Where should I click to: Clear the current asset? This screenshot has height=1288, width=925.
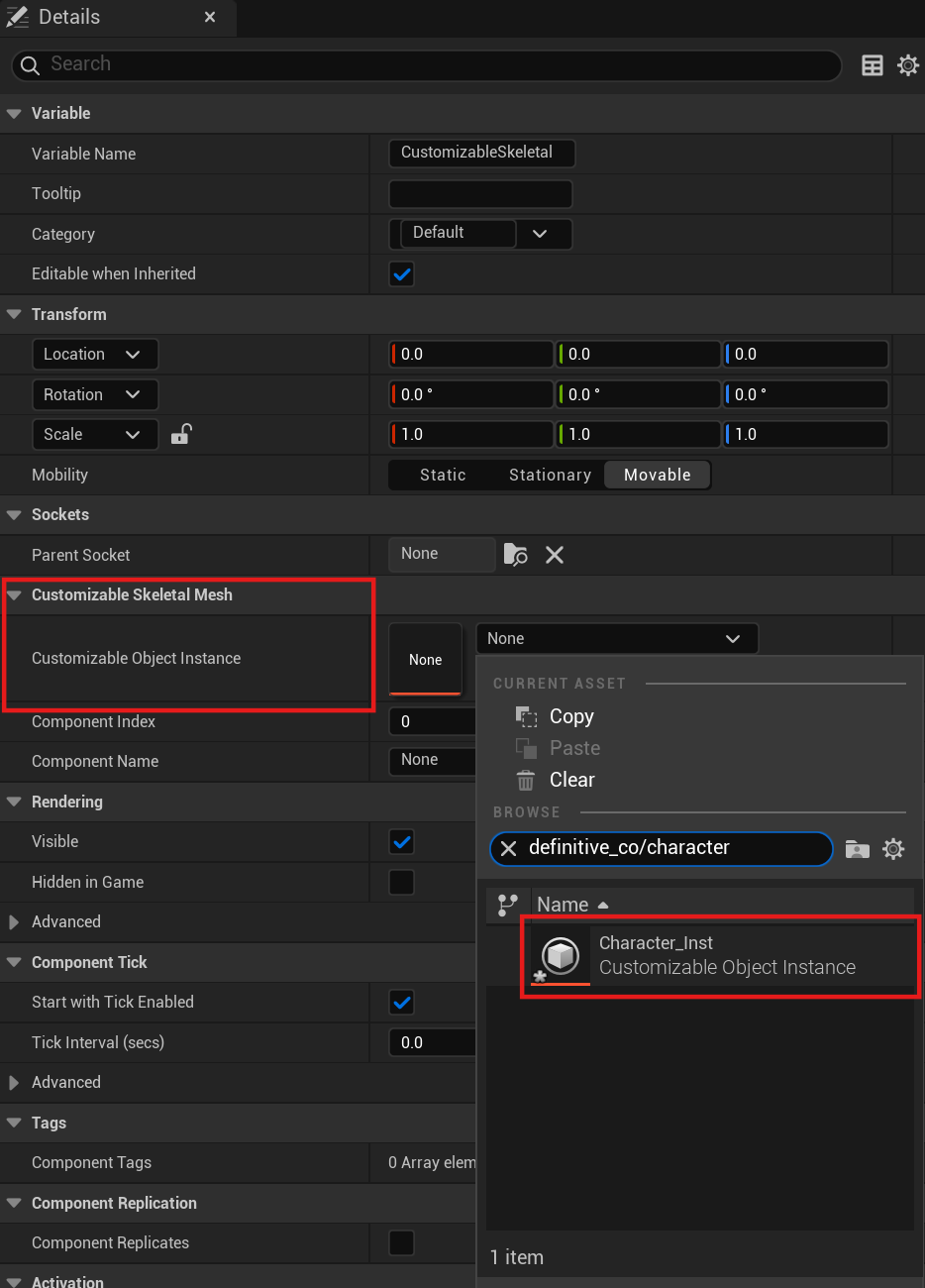coord(555,780)
